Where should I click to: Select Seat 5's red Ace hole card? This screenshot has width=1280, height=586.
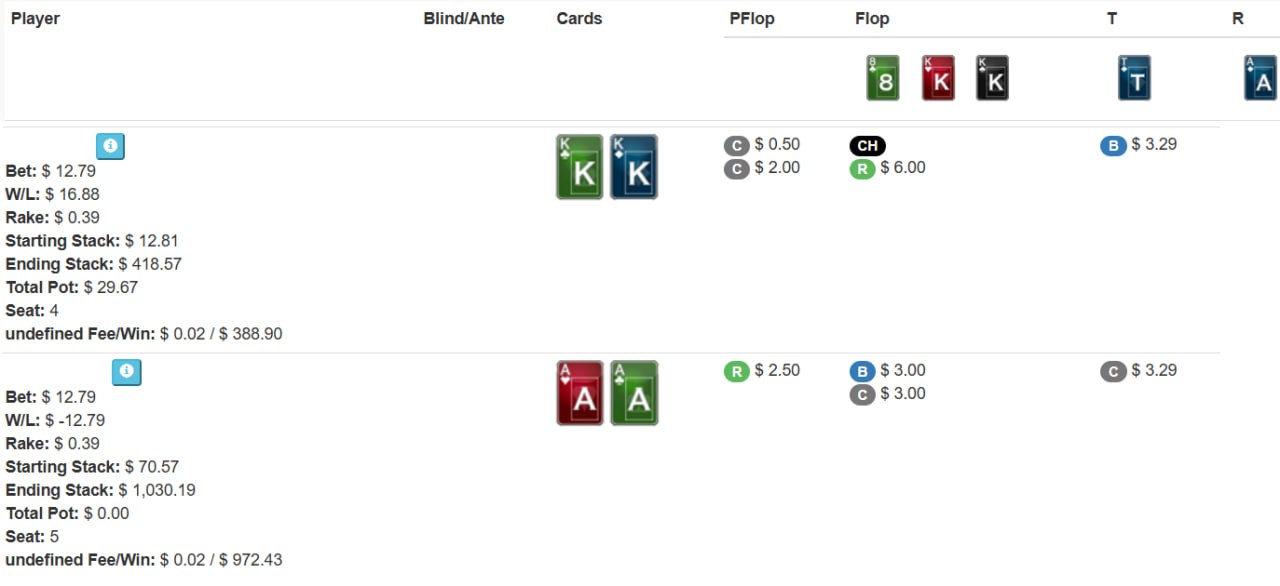580,393
